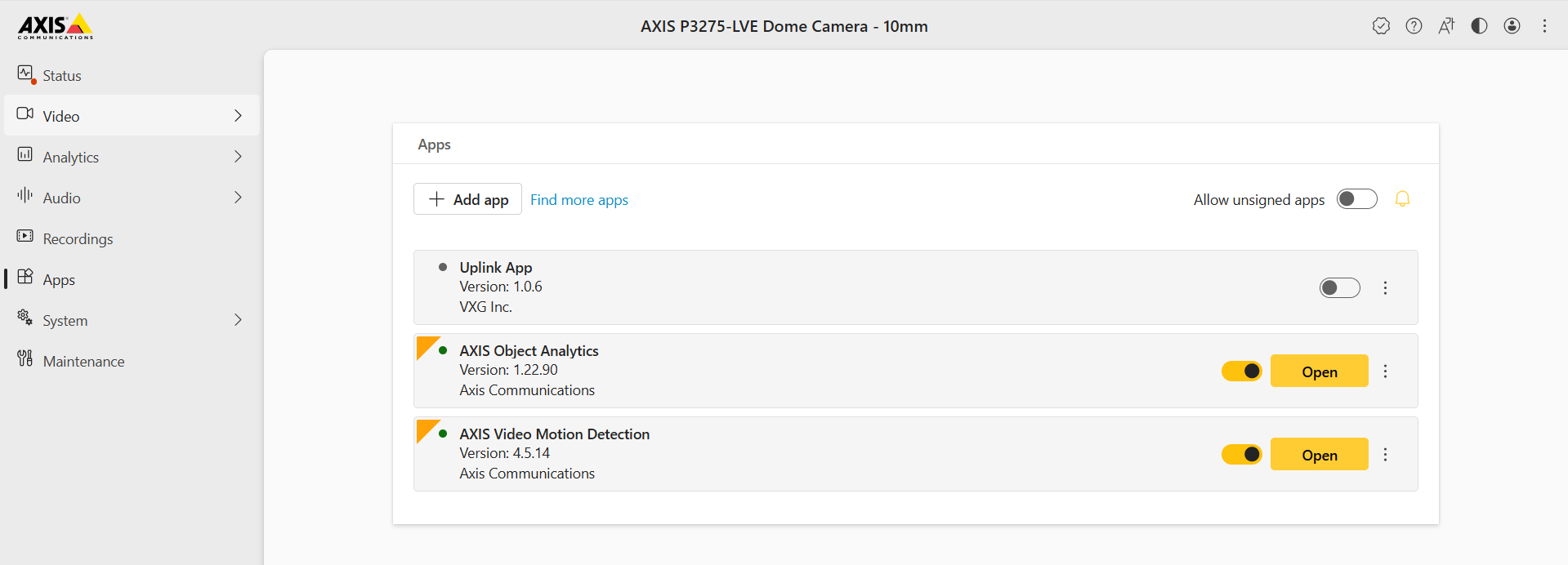The image size is (1568, 565).
Task: Expand the Video sidebar section
Action: pos(131,116)
